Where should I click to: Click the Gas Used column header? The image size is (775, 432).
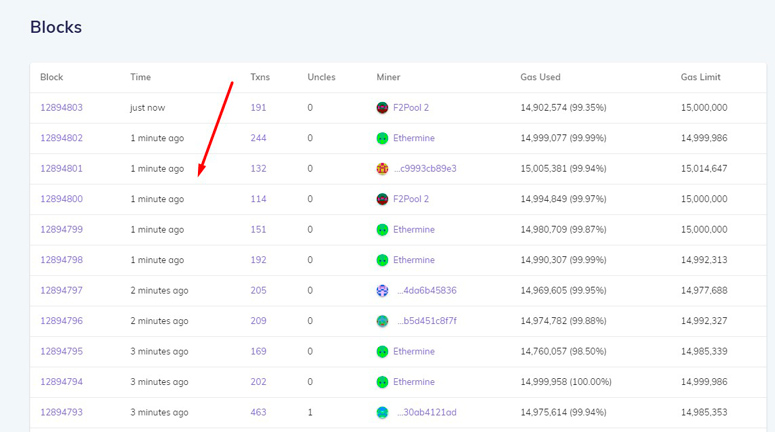[540, 77]
